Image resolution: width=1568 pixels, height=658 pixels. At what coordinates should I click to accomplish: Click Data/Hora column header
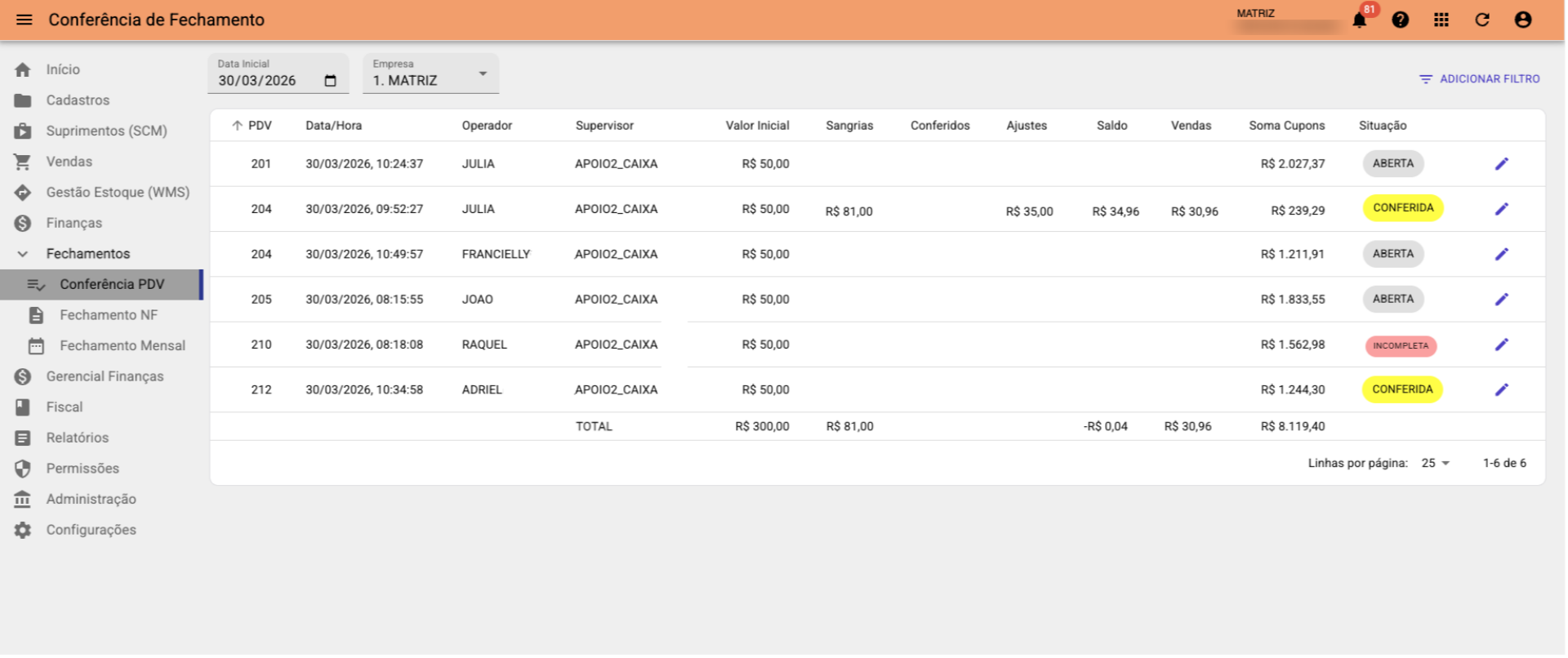pos(333,126)
